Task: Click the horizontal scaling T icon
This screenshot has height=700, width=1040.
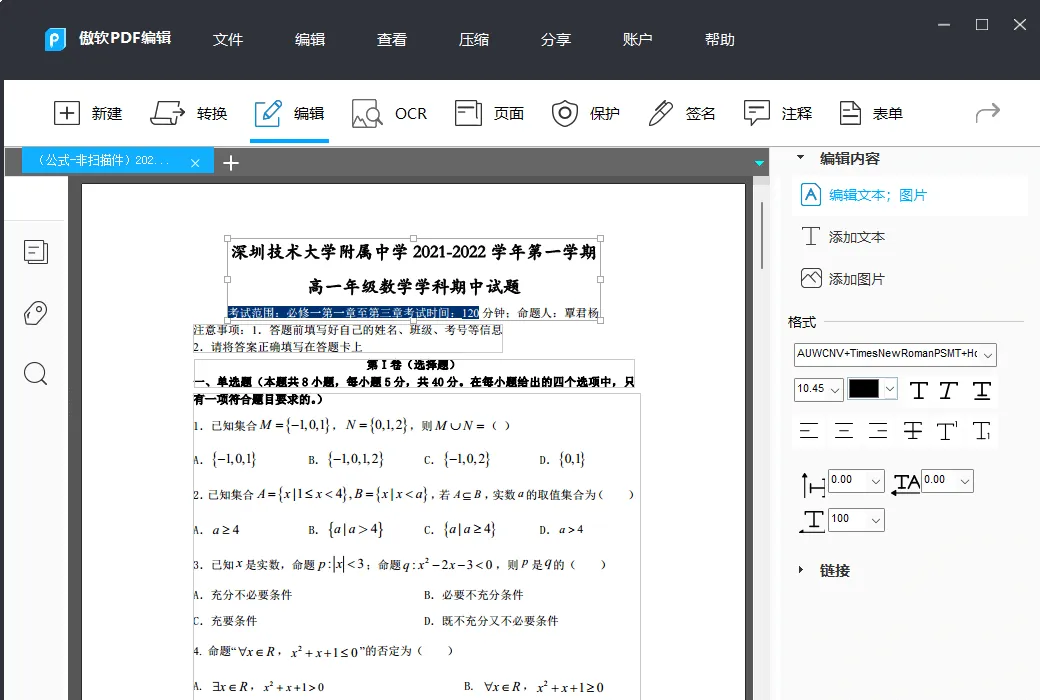Action: click(x=812, y=521)
